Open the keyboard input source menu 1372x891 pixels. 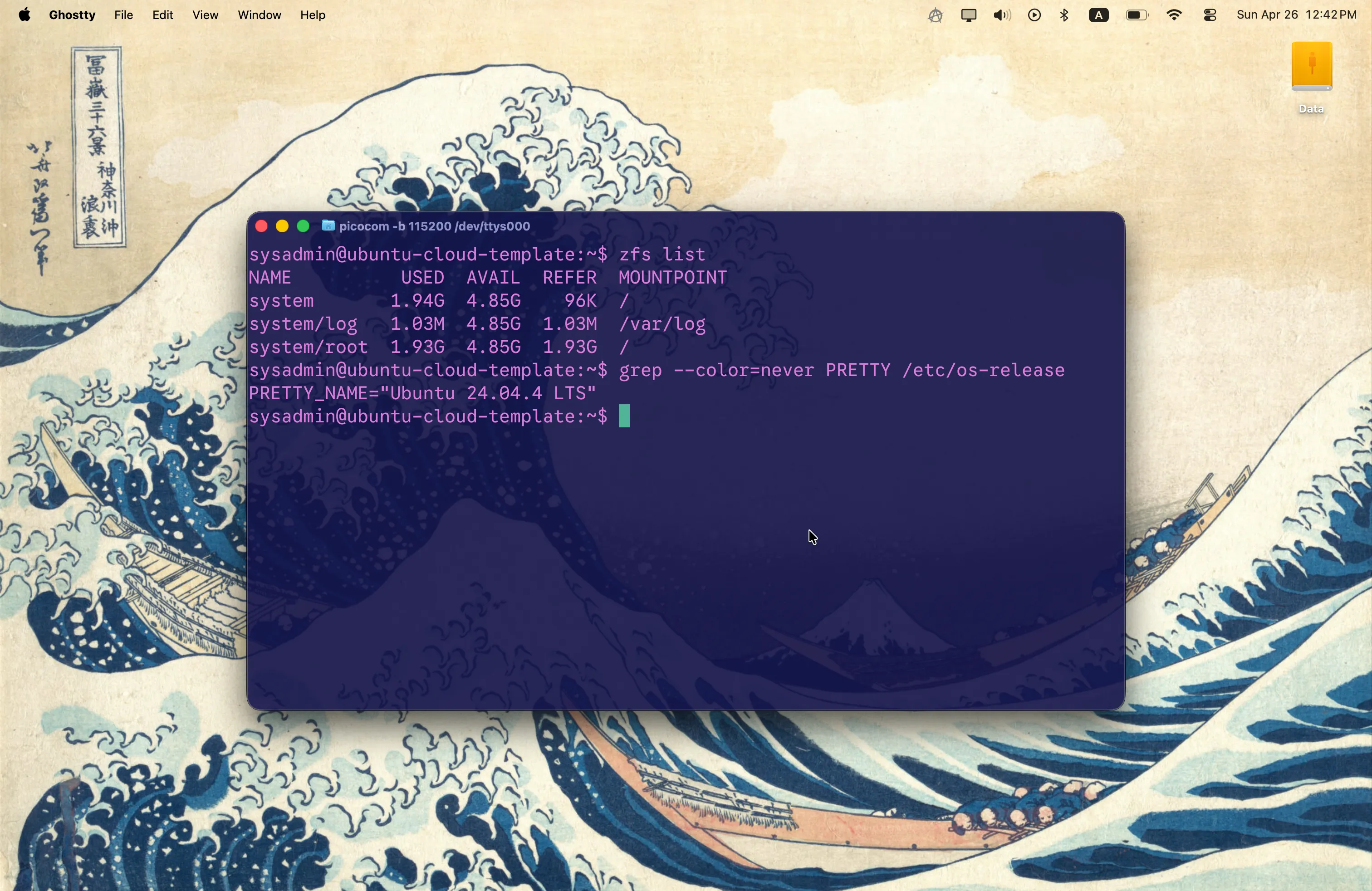(1099, 15)
